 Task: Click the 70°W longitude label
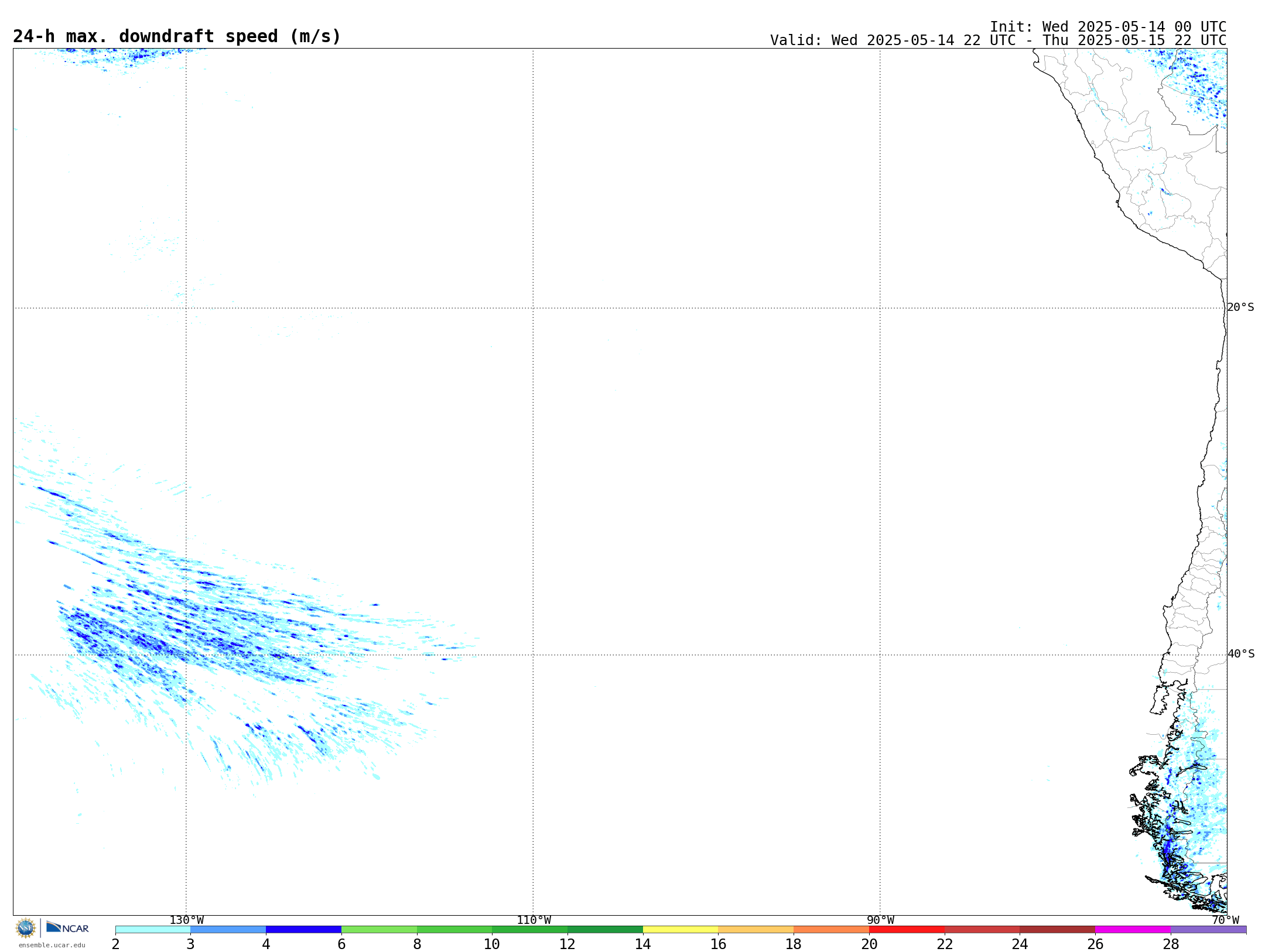(1225, 920)
